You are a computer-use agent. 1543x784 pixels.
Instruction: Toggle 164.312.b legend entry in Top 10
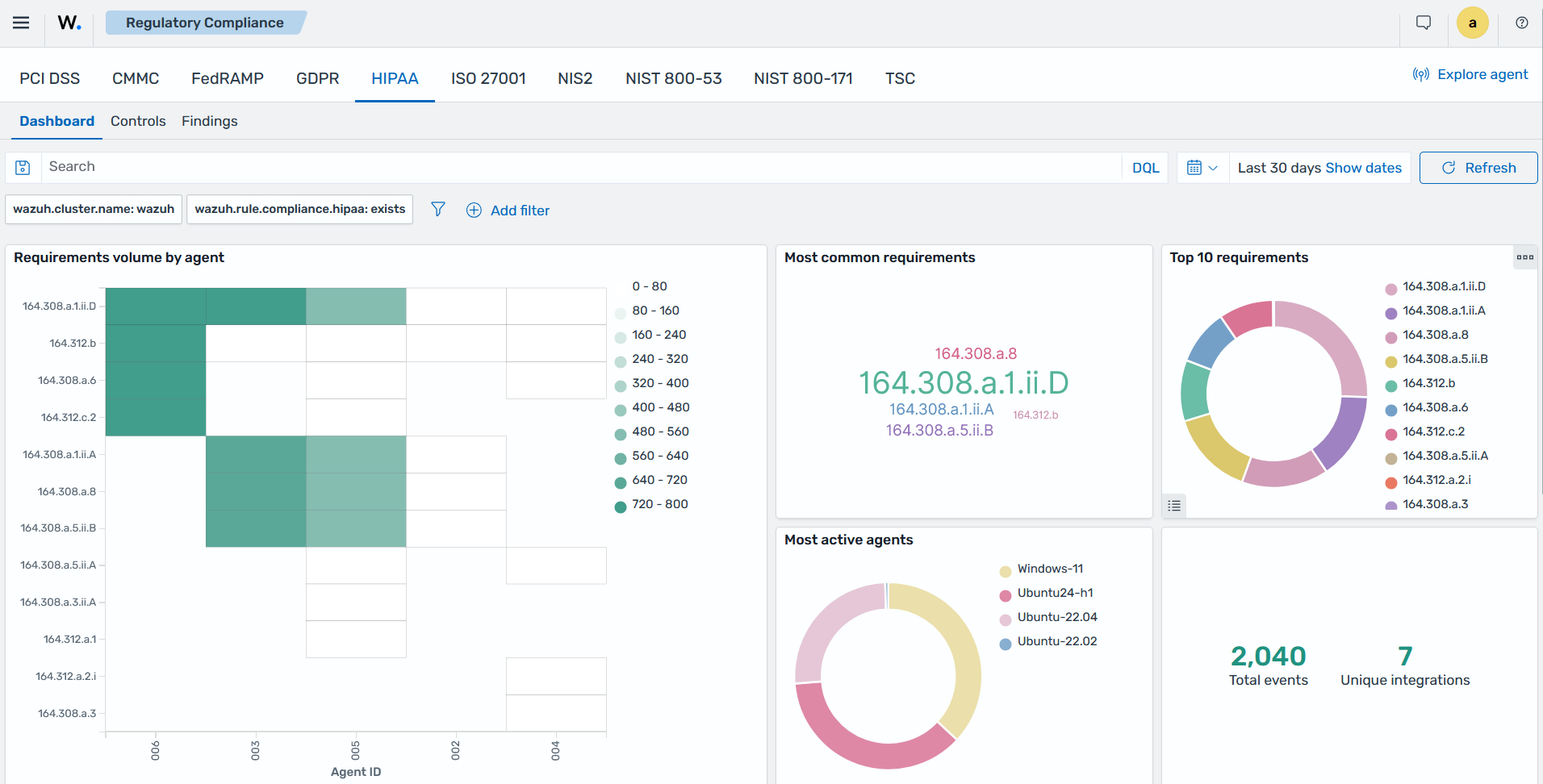[x=1428, y=383]
